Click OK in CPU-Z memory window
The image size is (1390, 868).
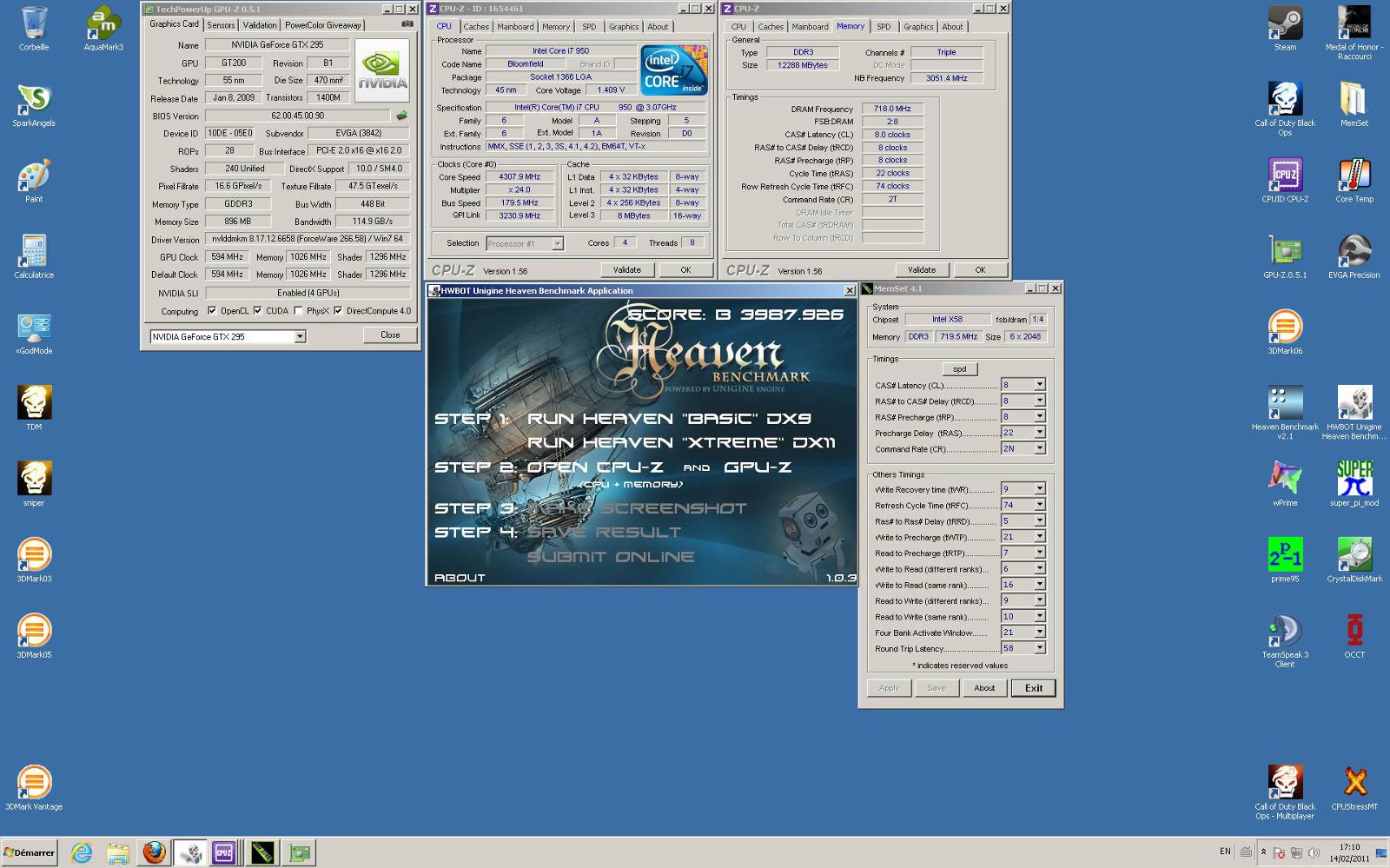[x=980, y=270]
